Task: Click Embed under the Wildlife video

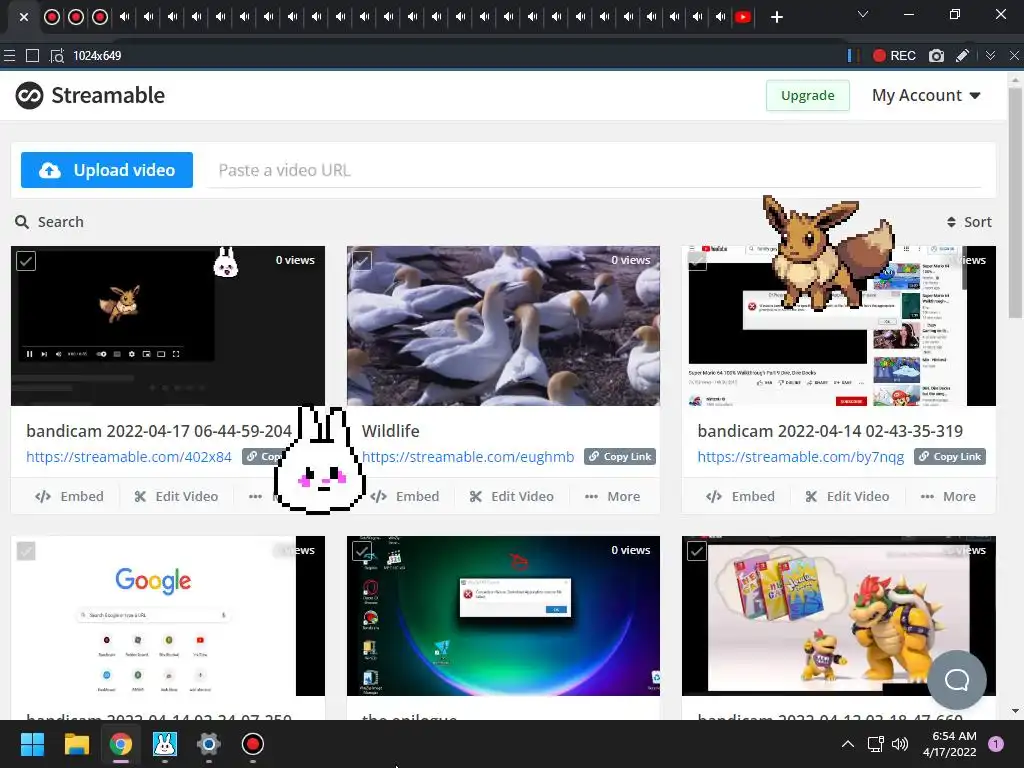Action: coord(405,496)
